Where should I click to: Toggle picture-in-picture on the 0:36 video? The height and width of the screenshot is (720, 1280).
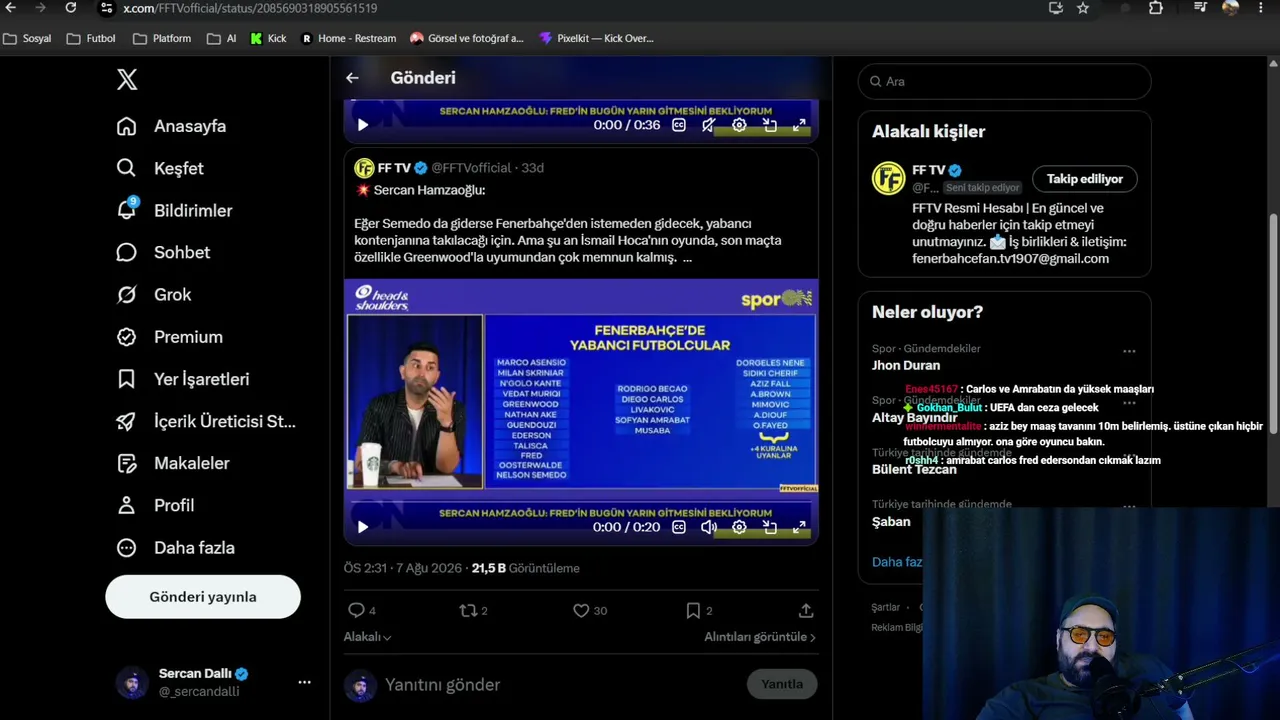pos(770,125)
